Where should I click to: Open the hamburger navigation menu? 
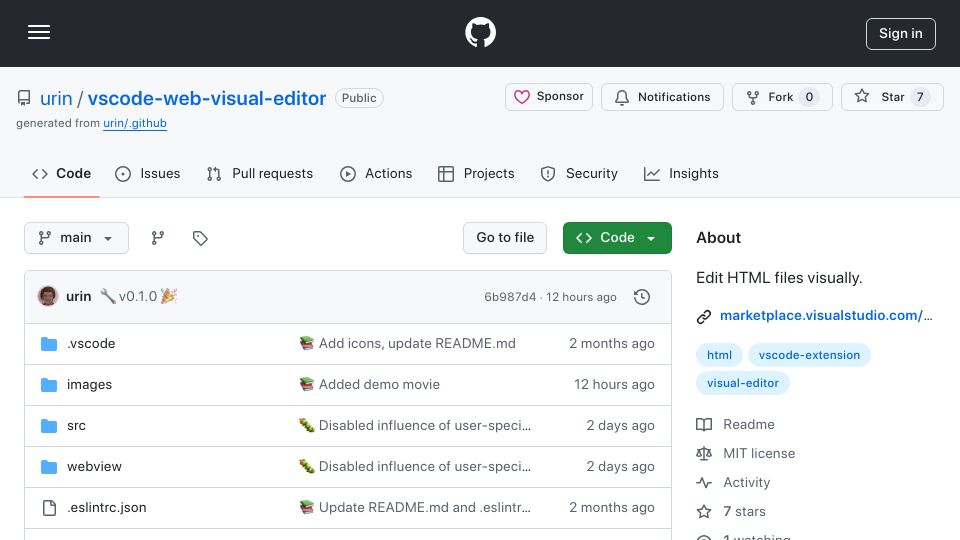pyautogui.click(x=39, y=32)
